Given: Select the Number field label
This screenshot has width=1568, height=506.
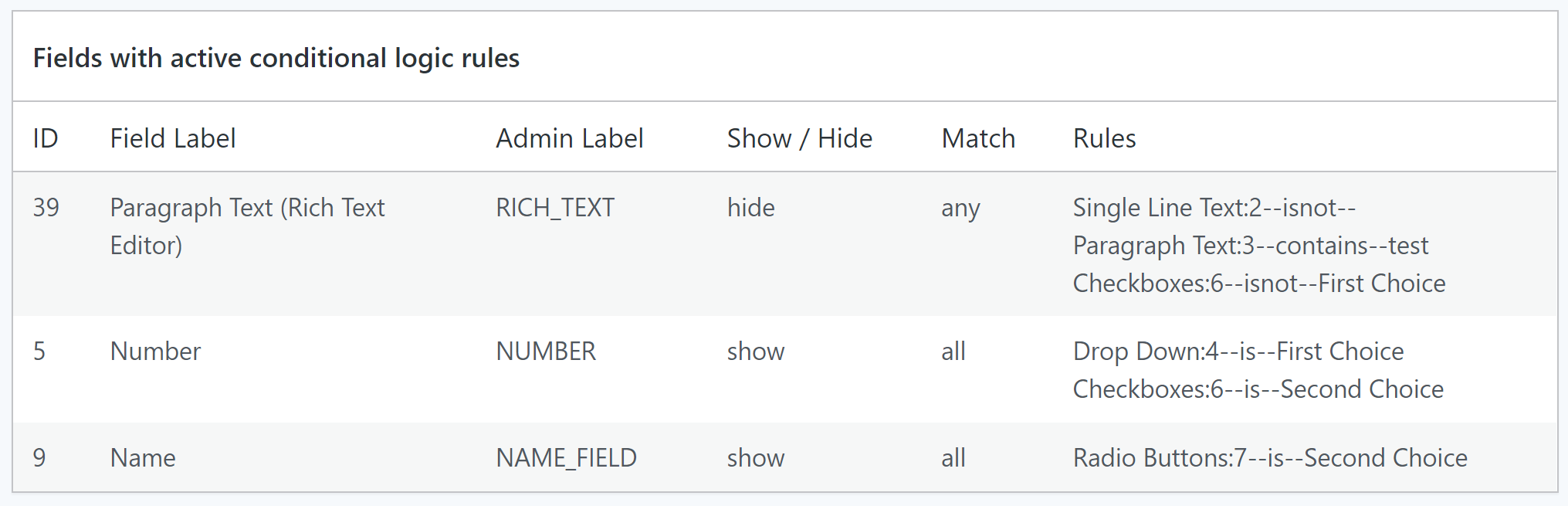Looking at the screenshot, I should click(x=155, y=351).
